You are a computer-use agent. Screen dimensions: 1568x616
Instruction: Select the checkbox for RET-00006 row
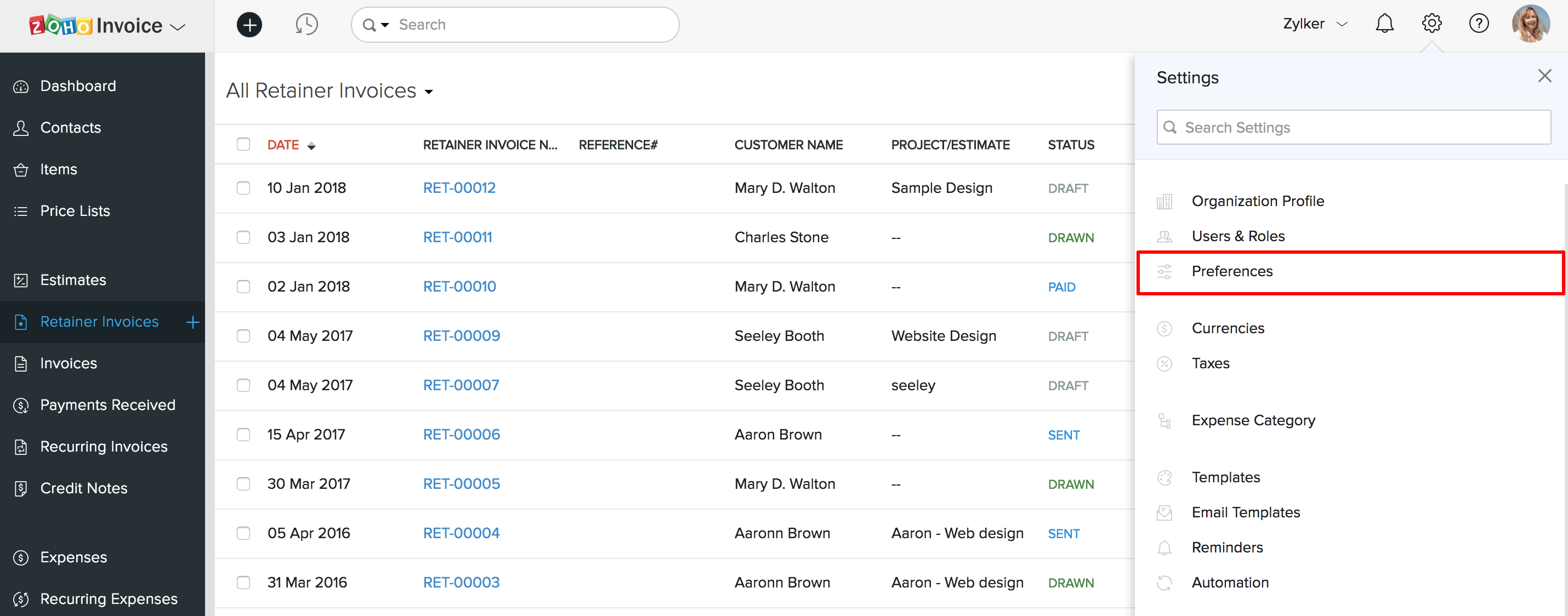(243, 435)
